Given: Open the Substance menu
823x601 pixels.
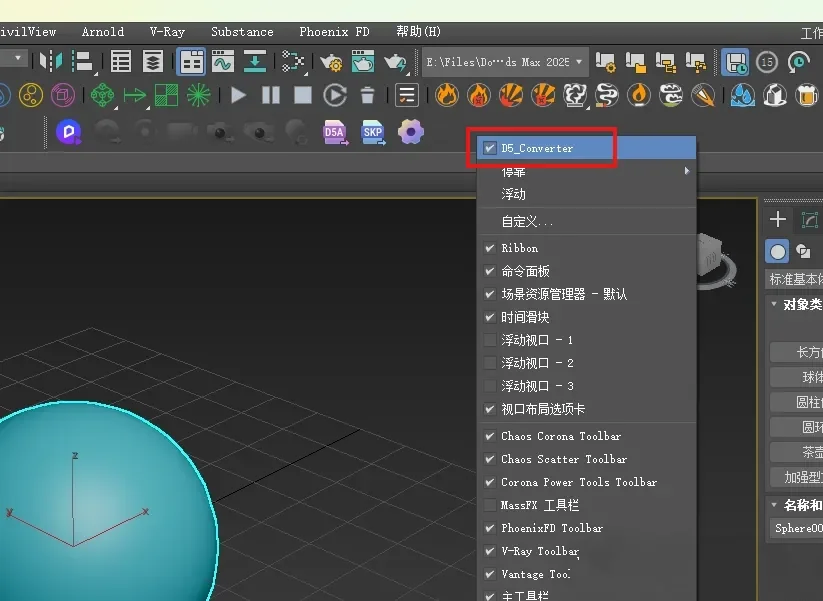Looking at the screenshot, I should (242, 32).
